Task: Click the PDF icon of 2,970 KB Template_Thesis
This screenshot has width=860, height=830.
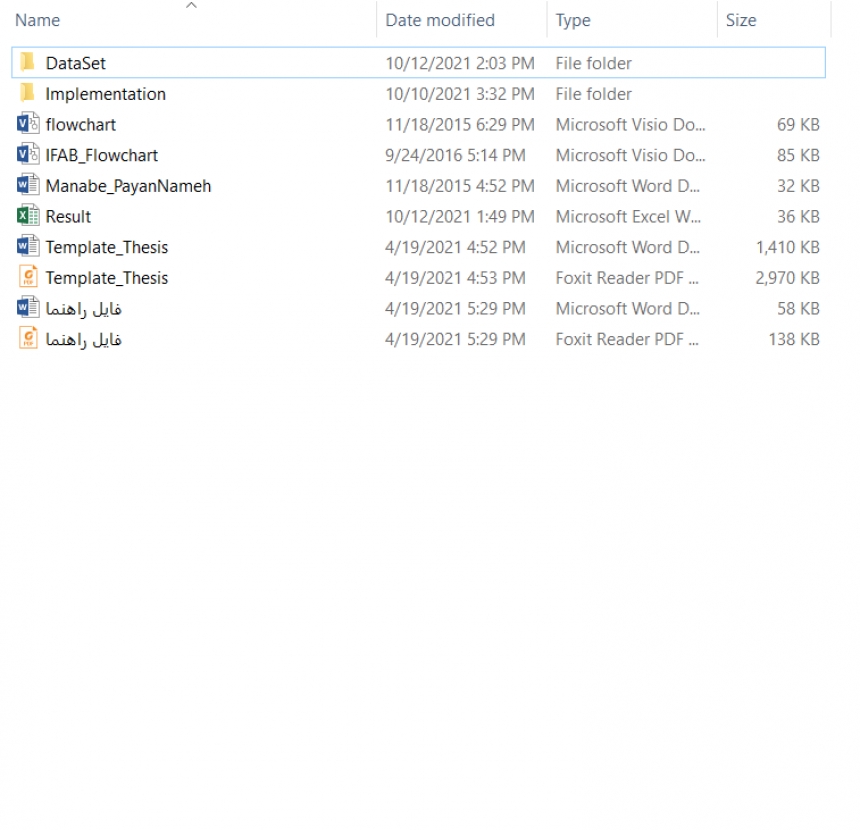Action: point(28,278)
